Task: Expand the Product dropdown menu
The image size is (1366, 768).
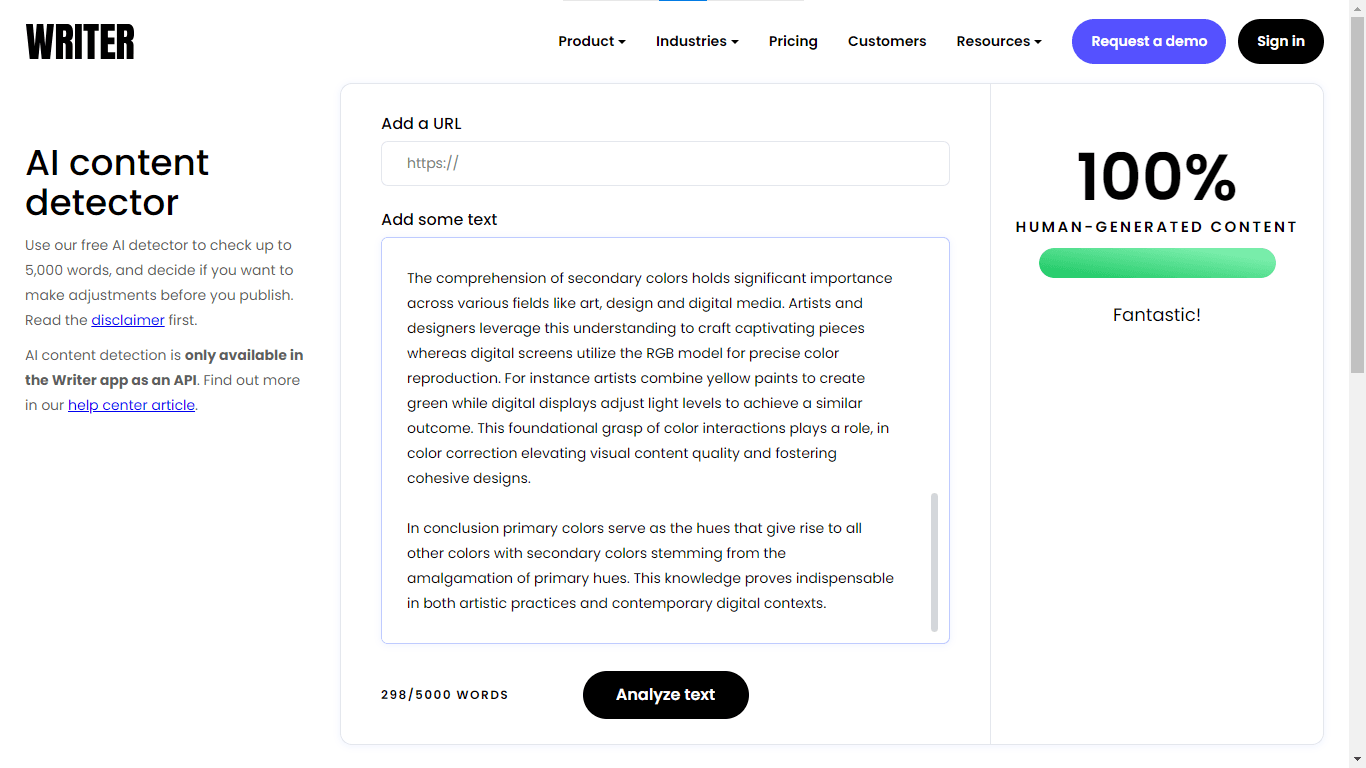Action: 591,41
